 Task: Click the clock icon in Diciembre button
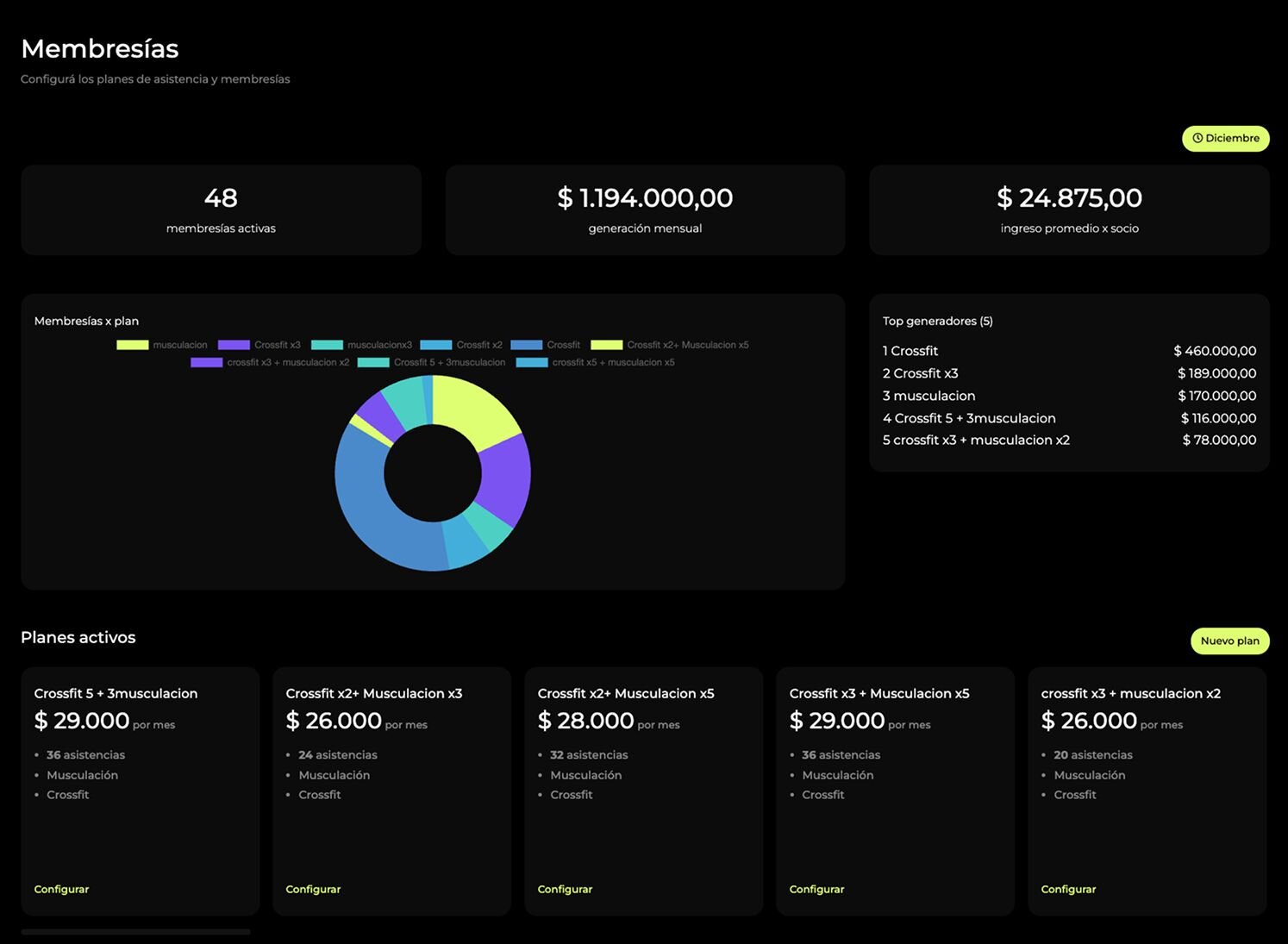point(1197,138)
